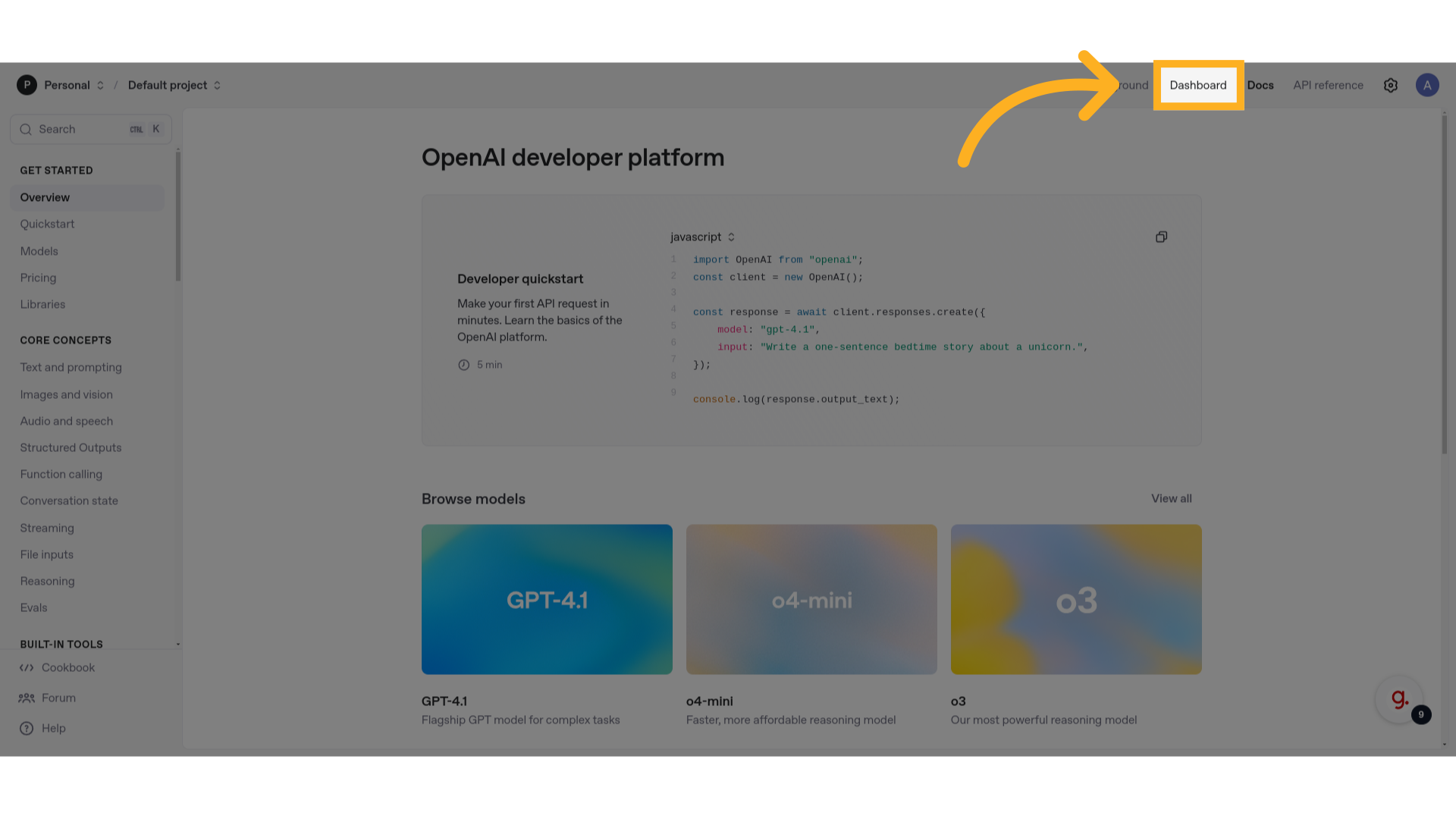1456x819 pixels.
Task: Open the Personal organization switcher
Action: (74, 85)
